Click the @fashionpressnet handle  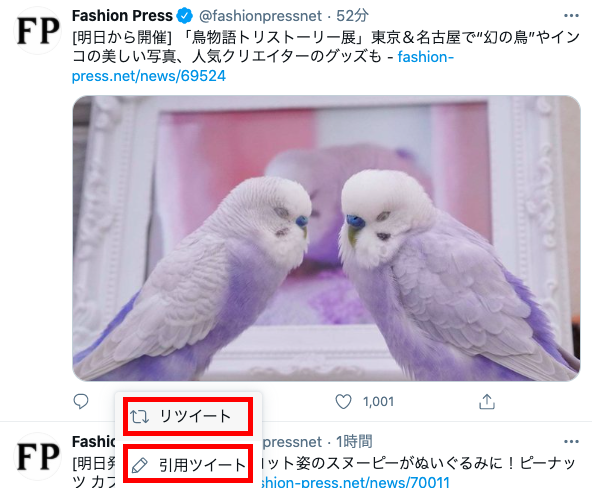coord(261,16)
